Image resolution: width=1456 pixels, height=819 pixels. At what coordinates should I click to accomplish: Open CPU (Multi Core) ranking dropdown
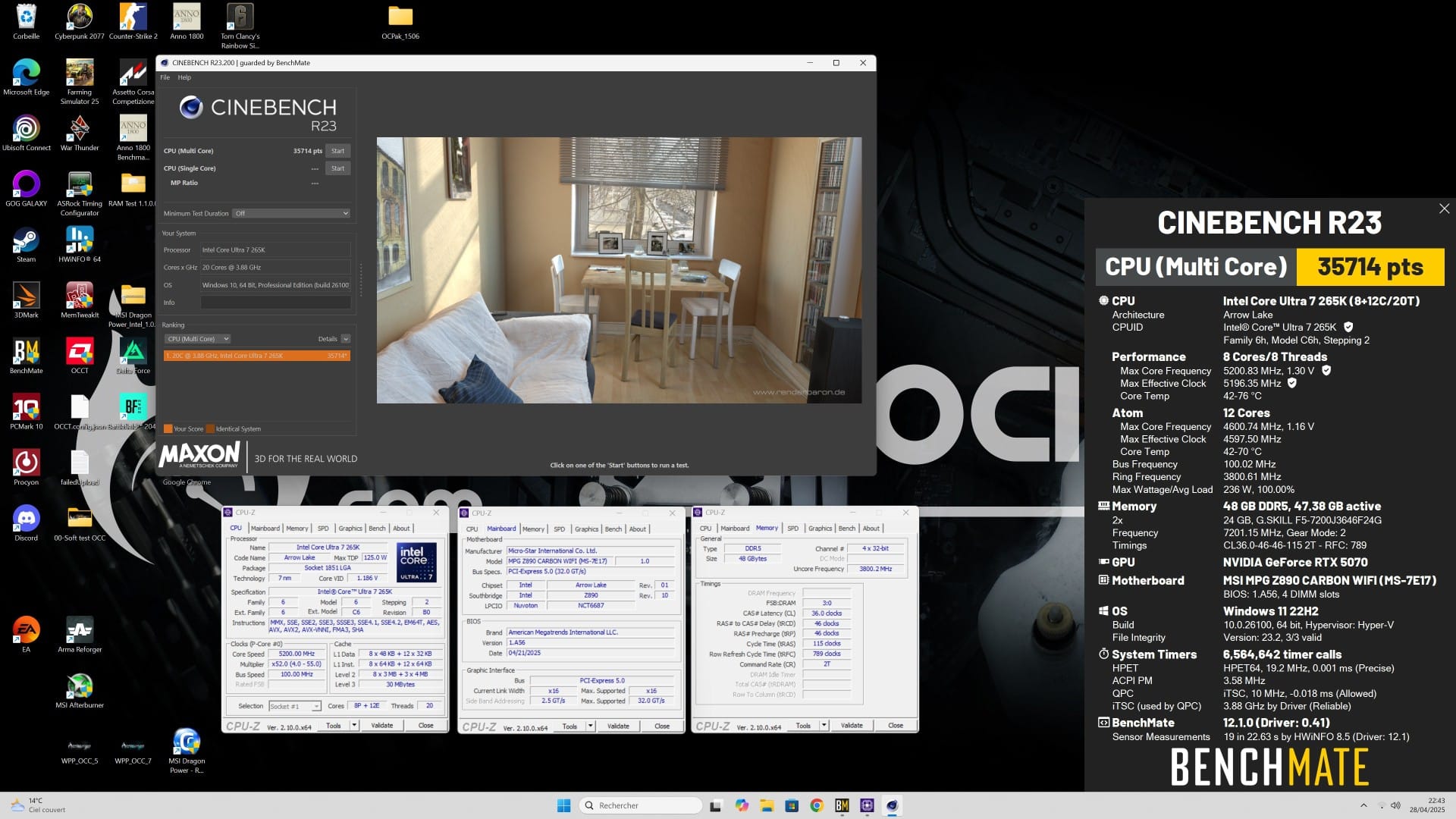[x=197, y=339]
